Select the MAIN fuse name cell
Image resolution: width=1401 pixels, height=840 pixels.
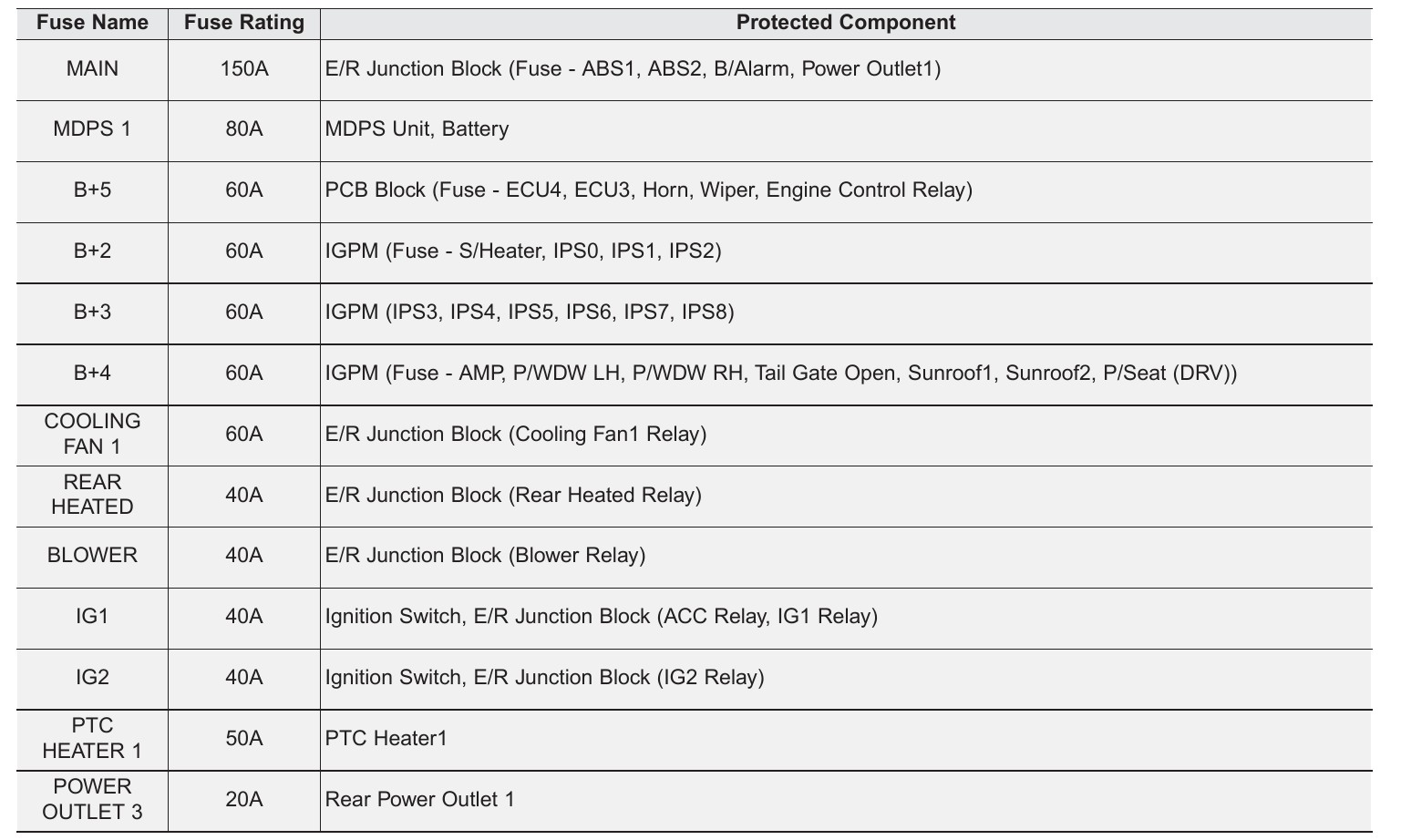click(x=92, y=69)
